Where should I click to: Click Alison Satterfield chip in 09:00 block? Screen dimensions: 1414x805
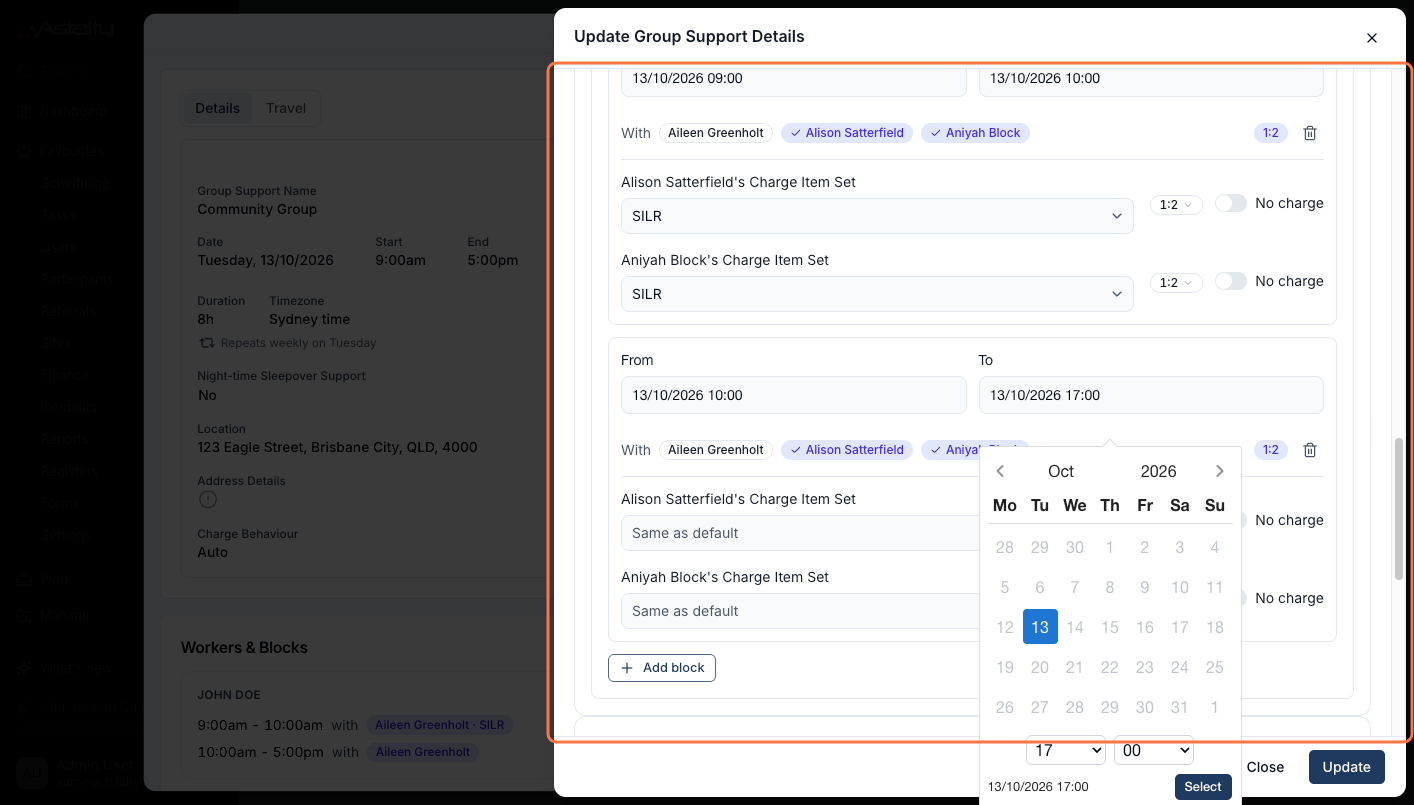coord(847,133)
